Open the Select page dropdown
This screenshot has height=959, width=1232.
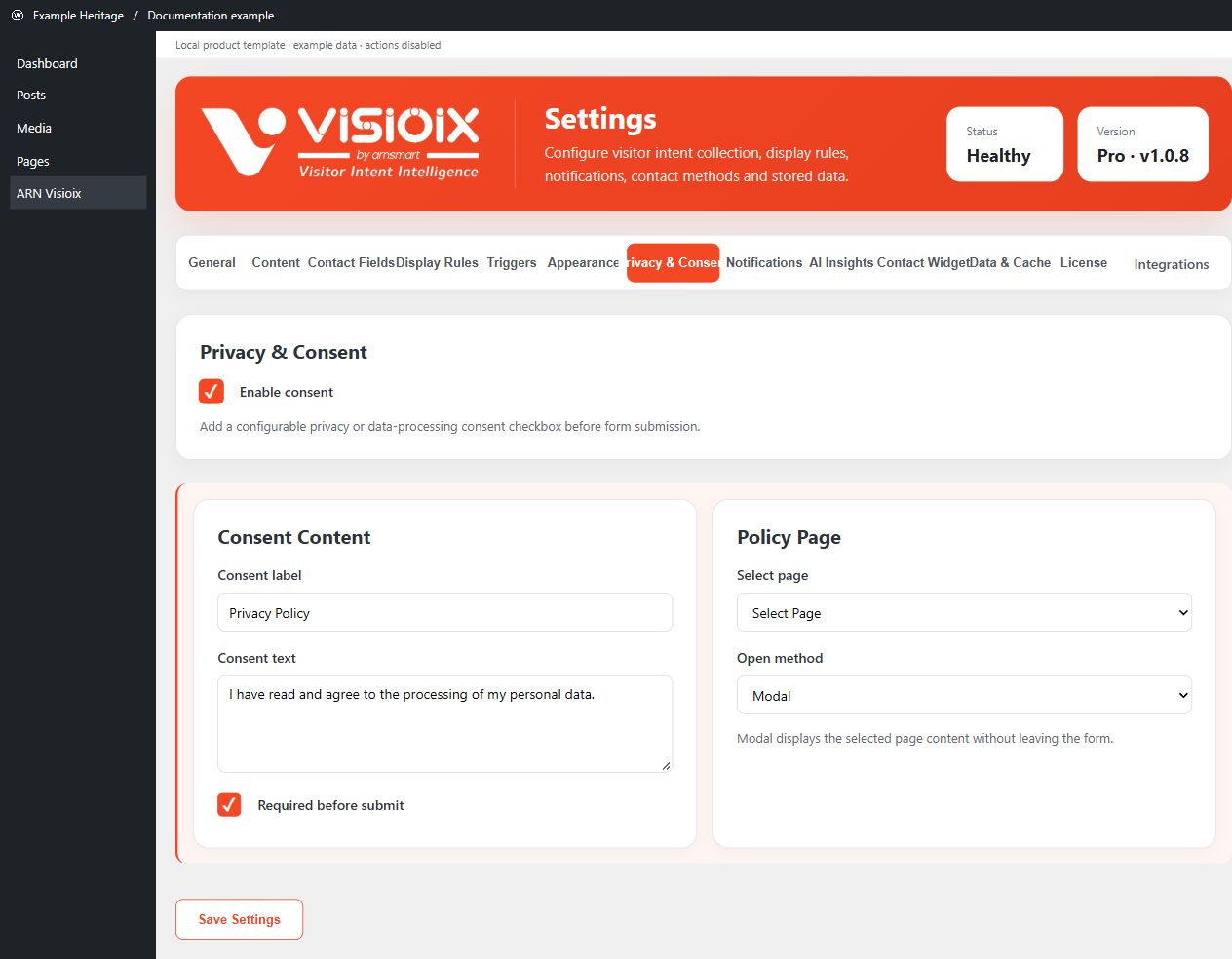[964, 613]
